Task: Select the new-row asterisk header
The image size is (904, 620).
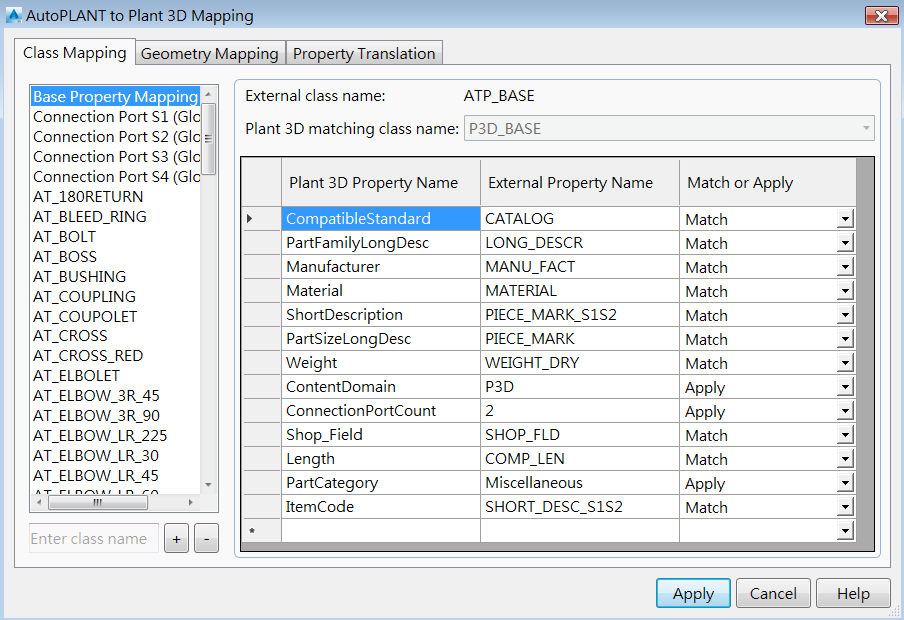Action: (262, 531)
